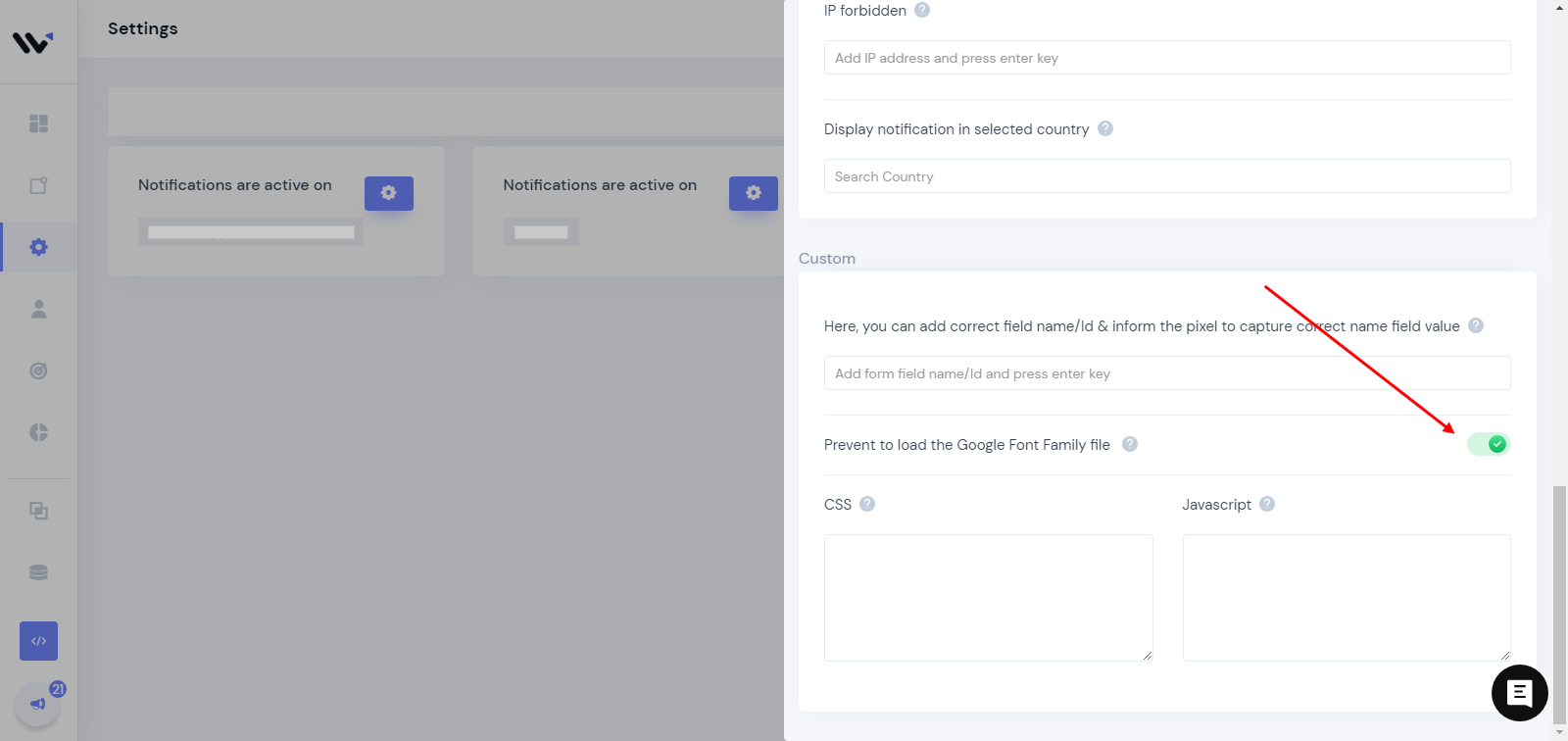
Task: Click gear button on first notifications card
Action: [389, 193]
